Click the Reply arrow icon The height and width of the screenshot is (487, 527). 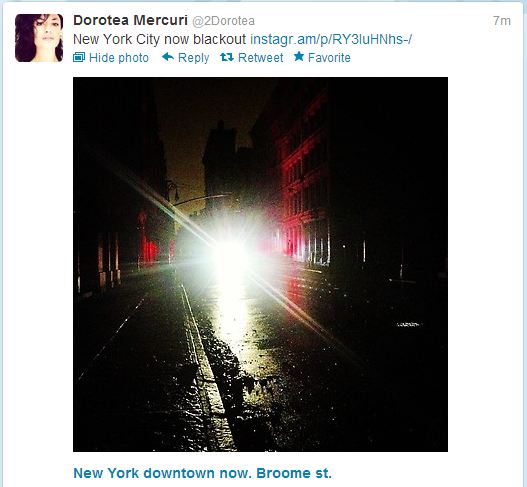coord(168,57)
